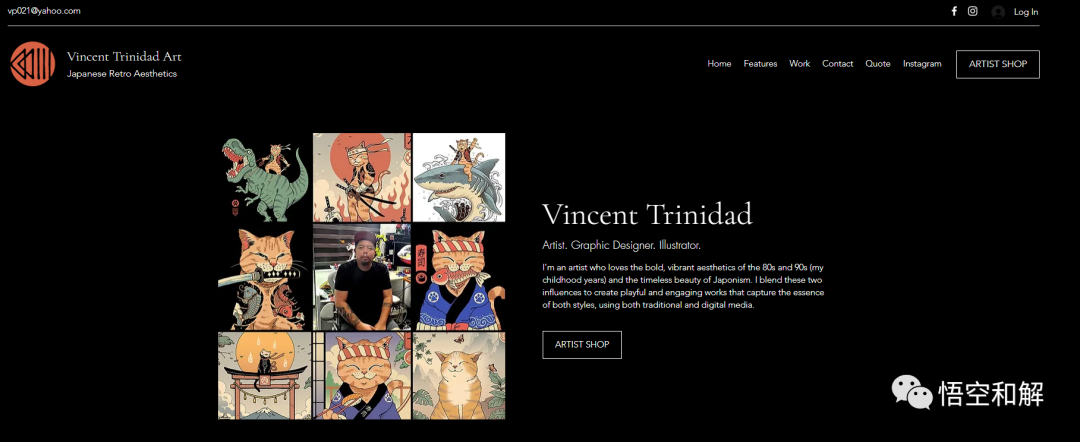Open the Instagram icon in top bar
The height and width of the screenshot is (442, 1080).
(973, 11)
